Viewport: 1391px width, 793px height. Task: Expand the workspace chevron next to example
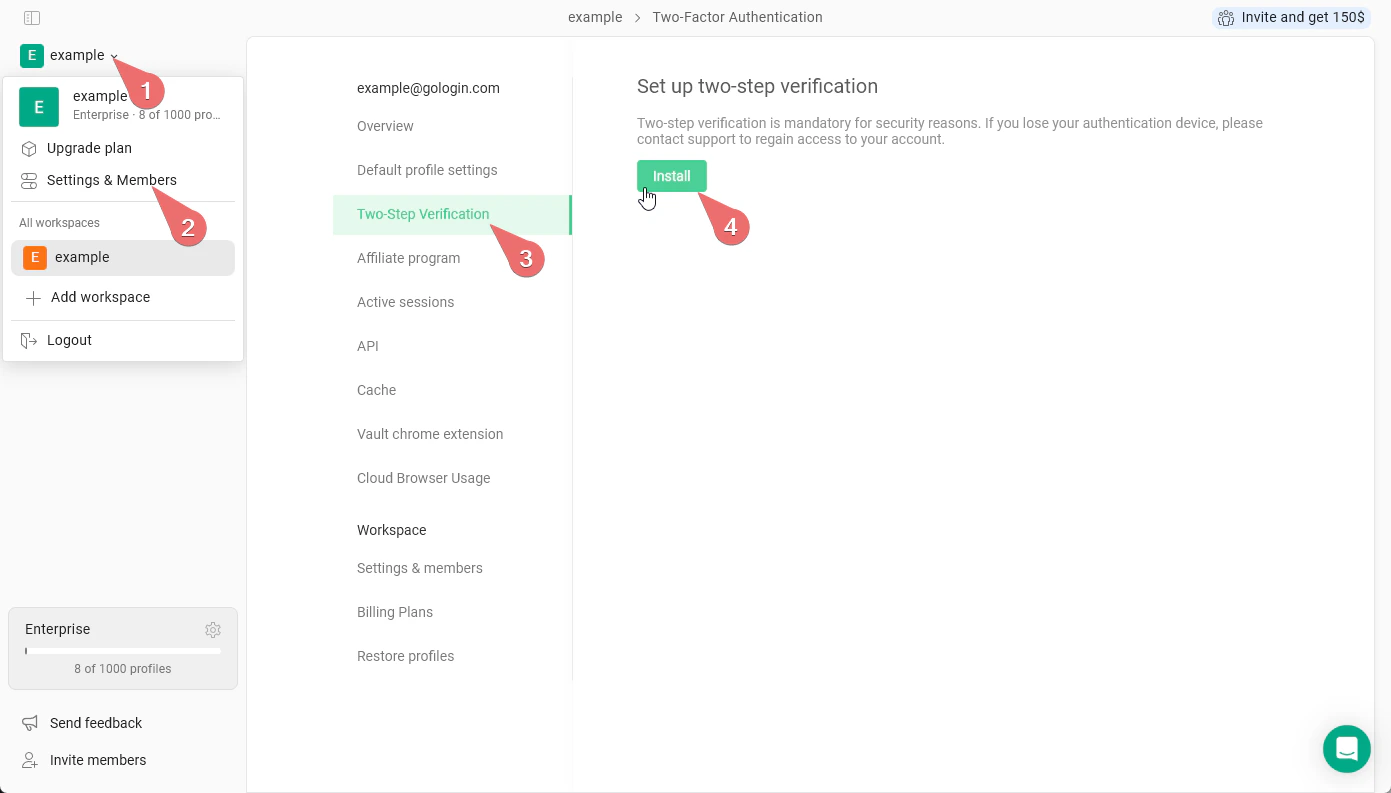(113, 56)
